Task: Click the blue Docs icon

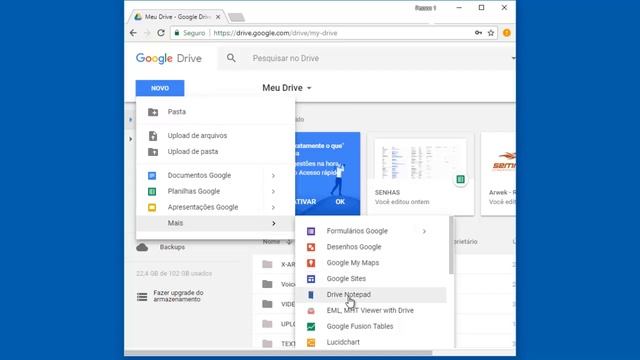Action: click(152, 176)
